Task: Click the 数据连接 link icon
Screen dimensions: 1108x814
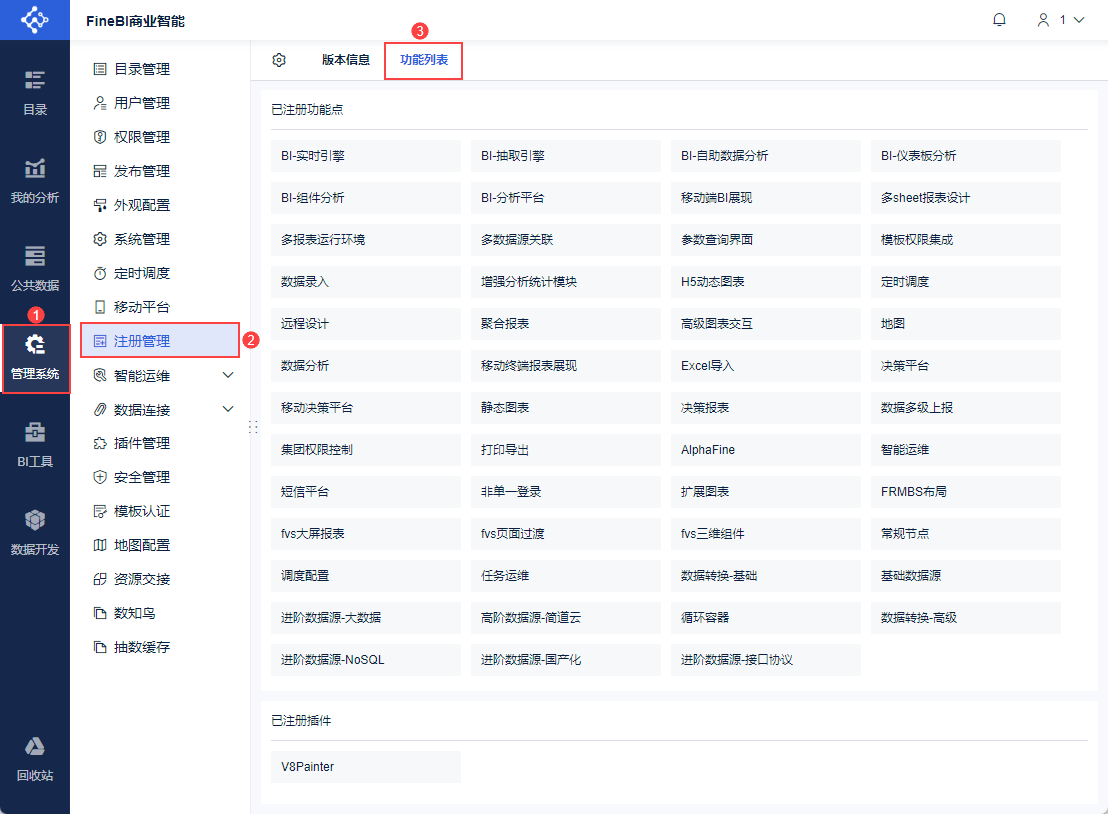Action: (x=100, y=409)
